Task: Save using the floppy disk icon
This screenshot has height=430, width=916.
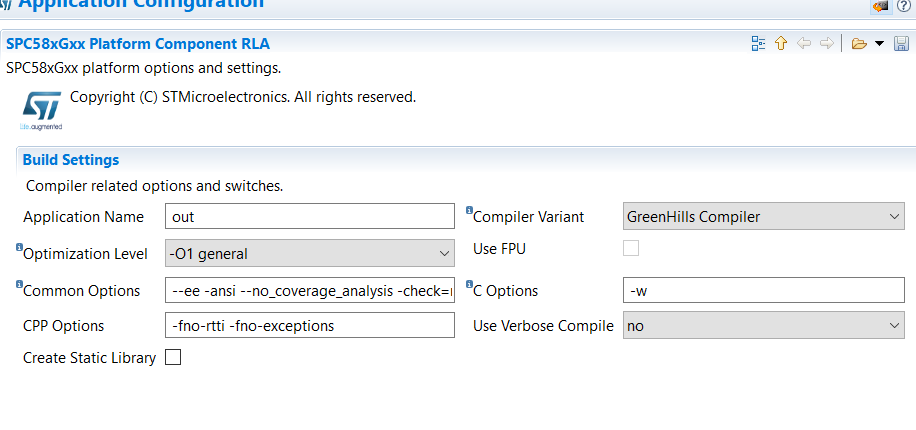Action: 901,44
